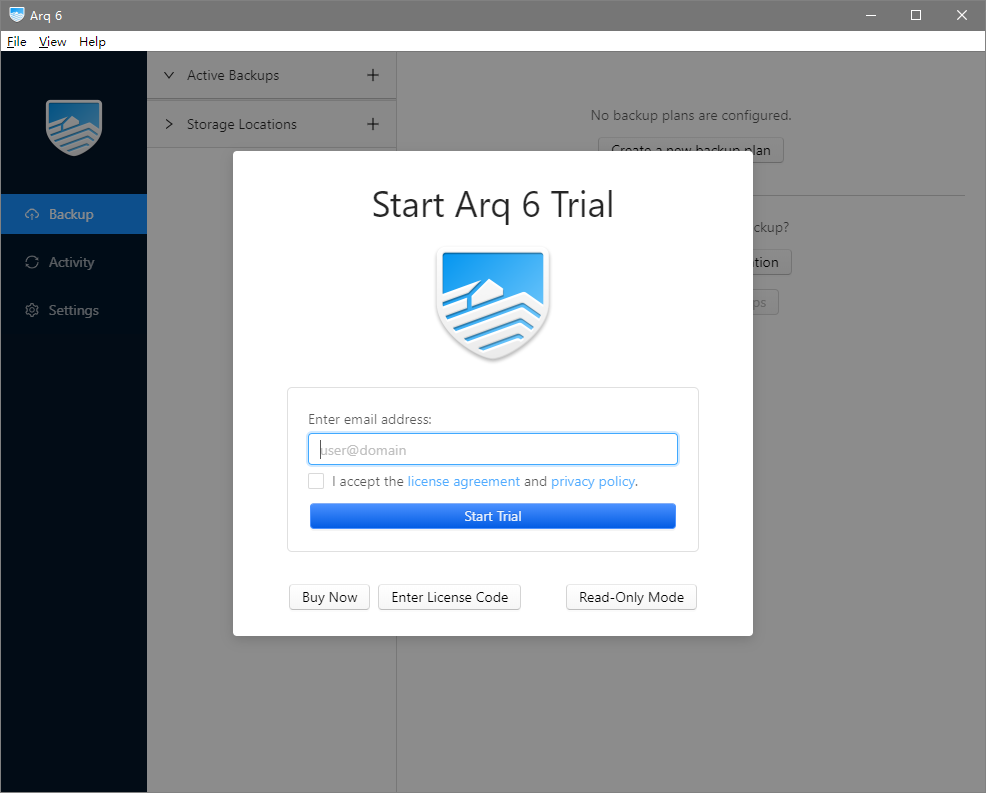Open the View menu
Image resolution: width=986 pixels, height=793 pixels.
point(53,42)
